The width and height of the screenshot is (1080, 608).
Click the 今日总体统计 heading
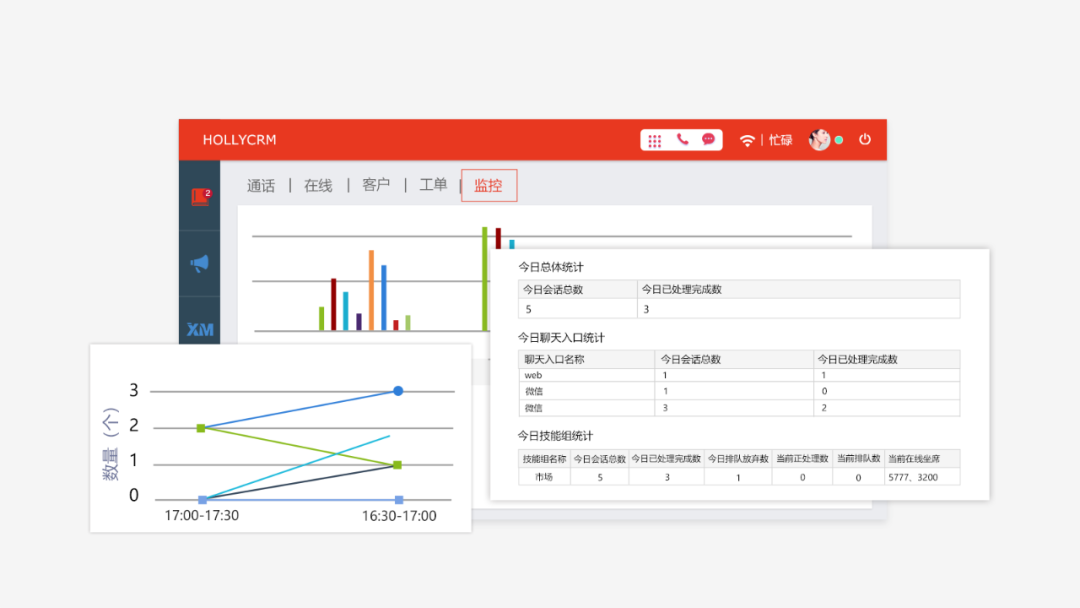[x=551, y=267]
